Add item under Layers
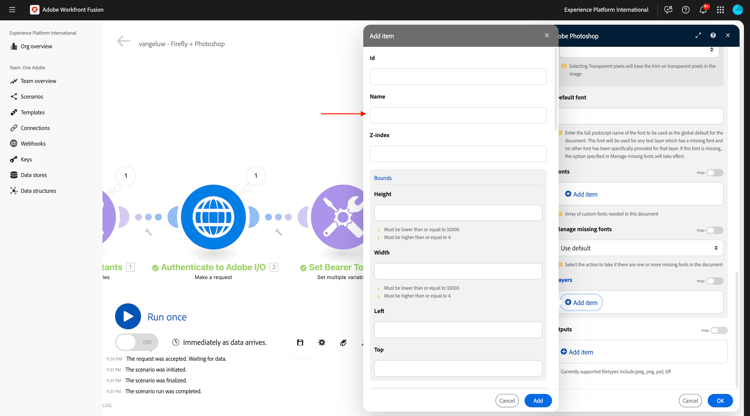 (581, 303)
